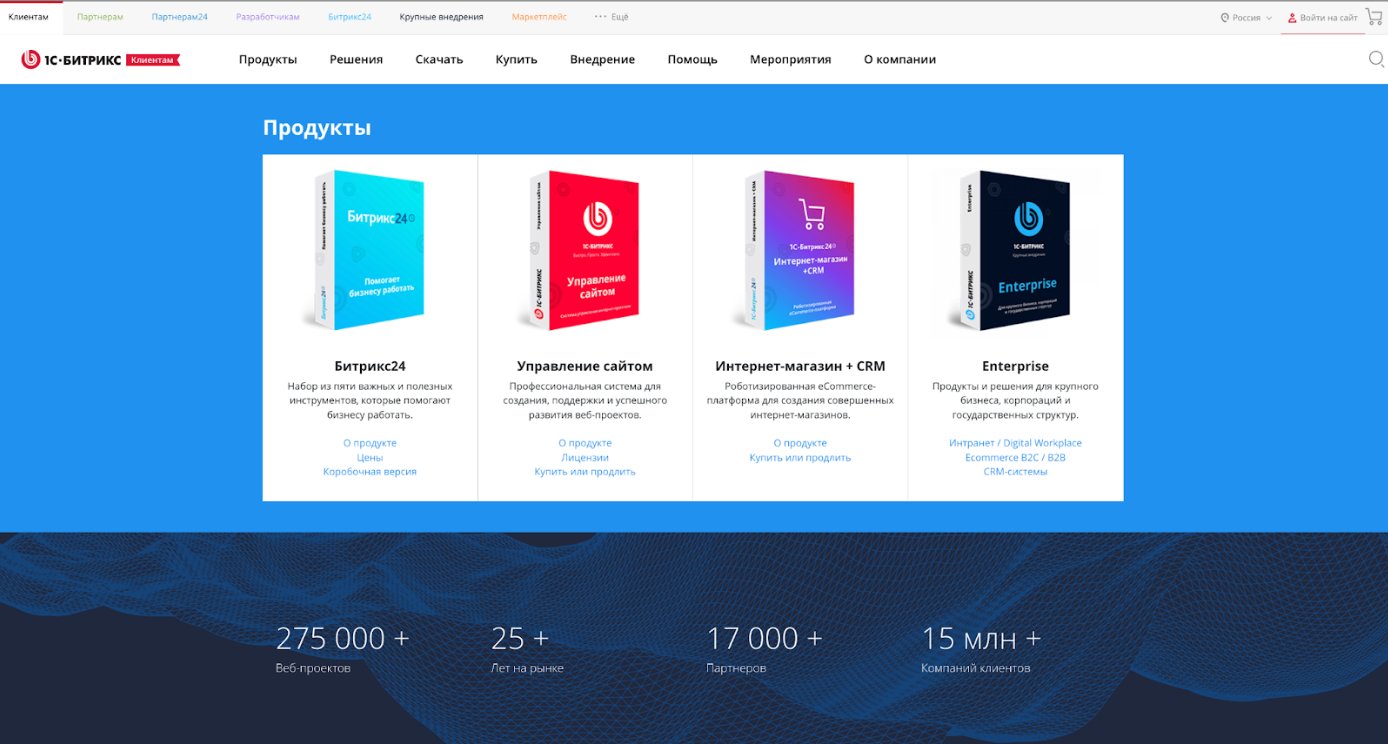Open the Коробочная версия link
1388x744 pixels.
369,471
